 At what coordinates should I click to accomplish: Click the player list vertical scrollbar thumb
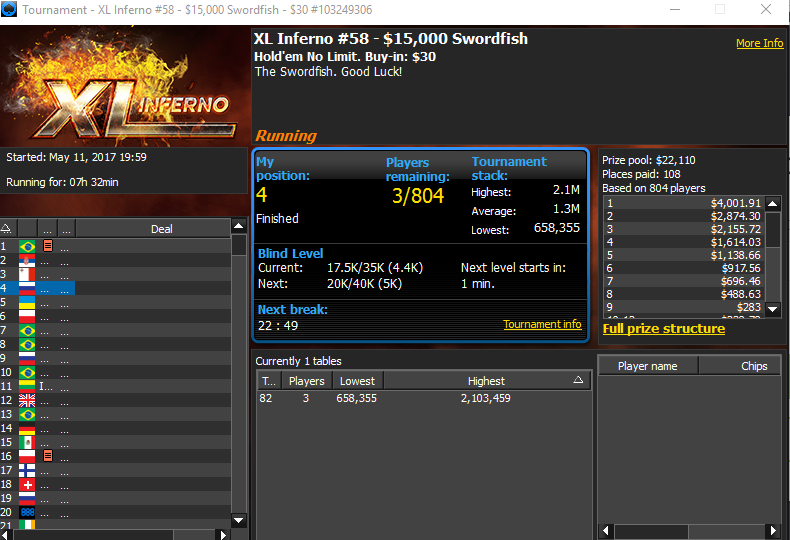tap(239, 245)
